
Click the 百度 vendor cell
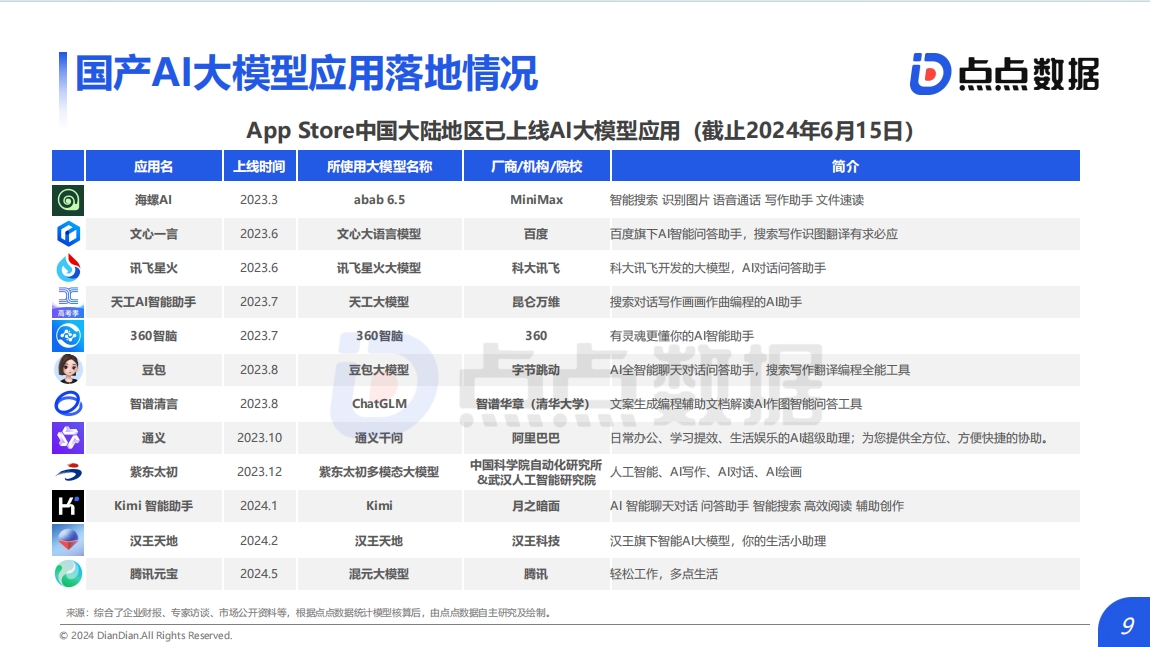(537, 234)
